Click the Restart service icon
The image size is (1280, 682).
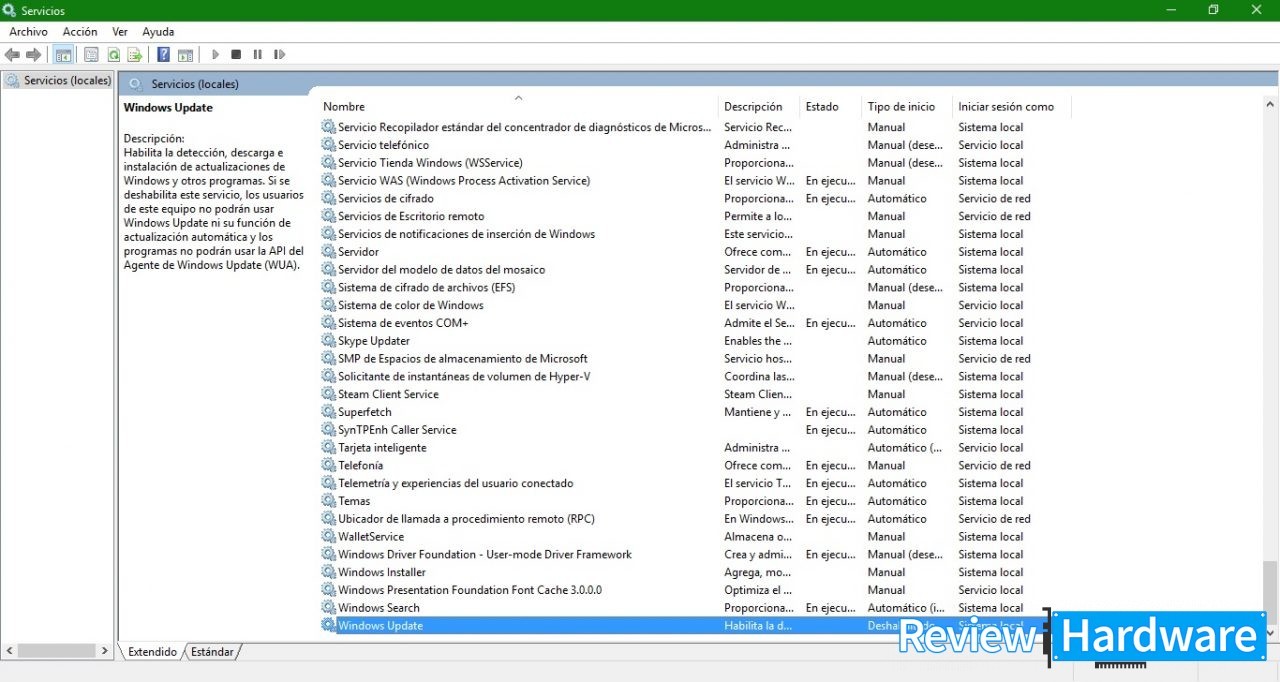click(x=279, y=55)
